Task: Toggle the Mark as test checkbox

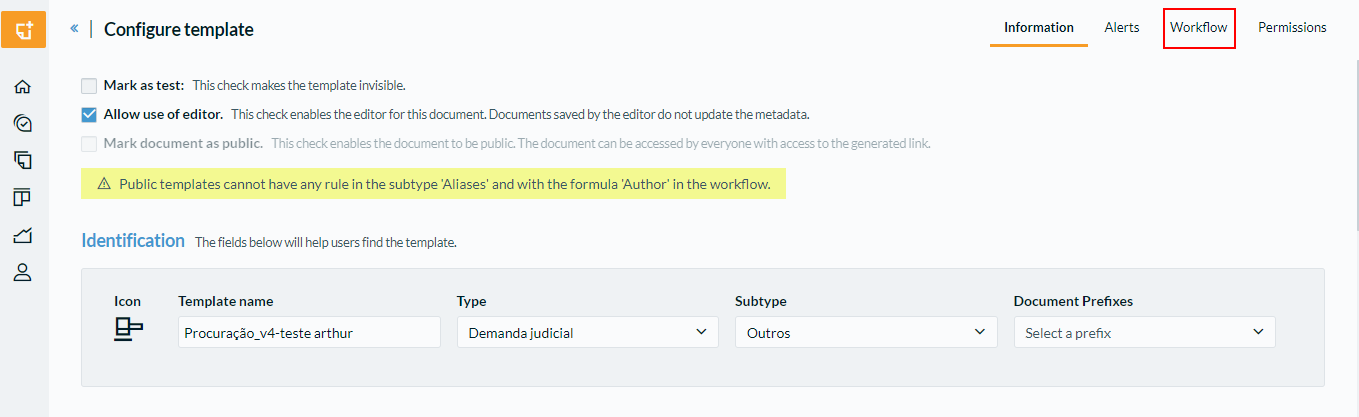Action: 89,85
